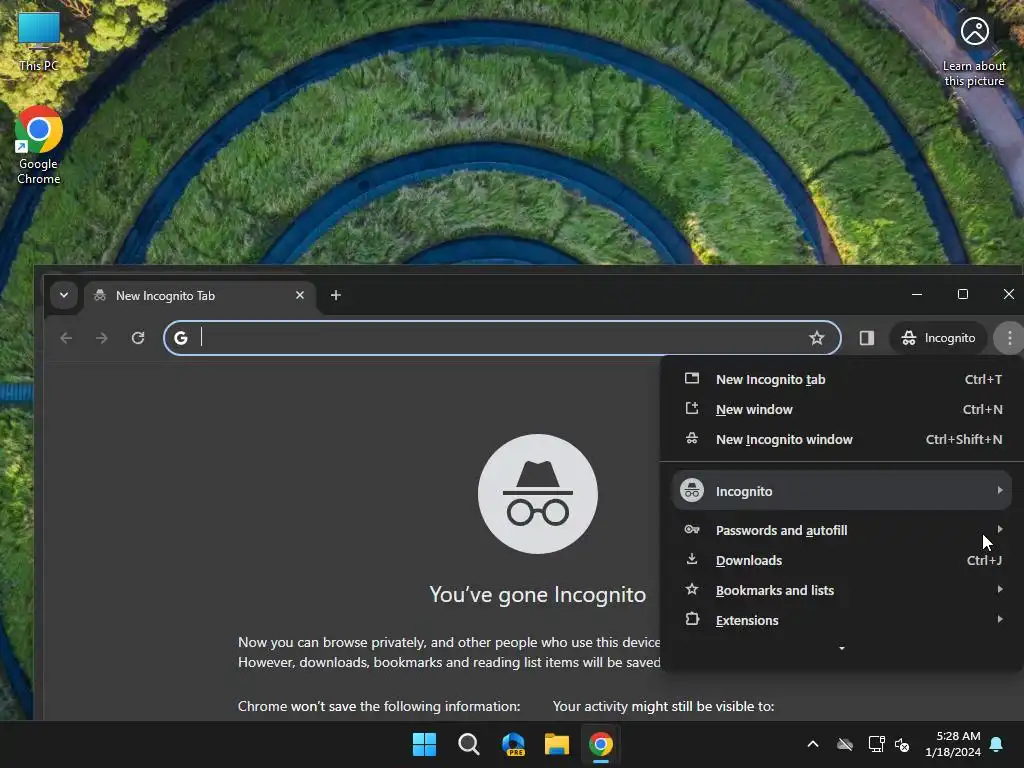
Task: Click Chrome icon in taskbar
Action: (601, 744)
